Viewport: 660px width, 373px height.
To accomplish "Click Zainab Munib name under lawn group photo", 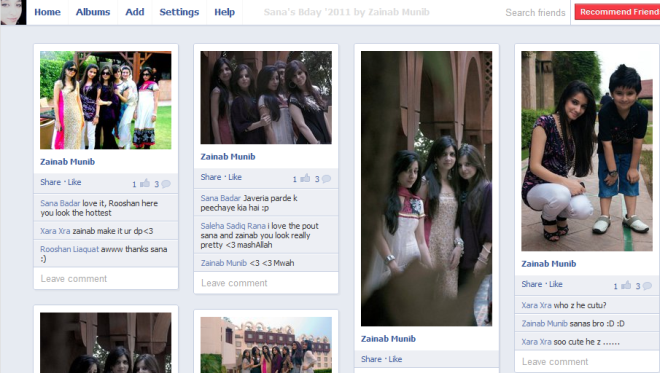I will tap(67, 162).
